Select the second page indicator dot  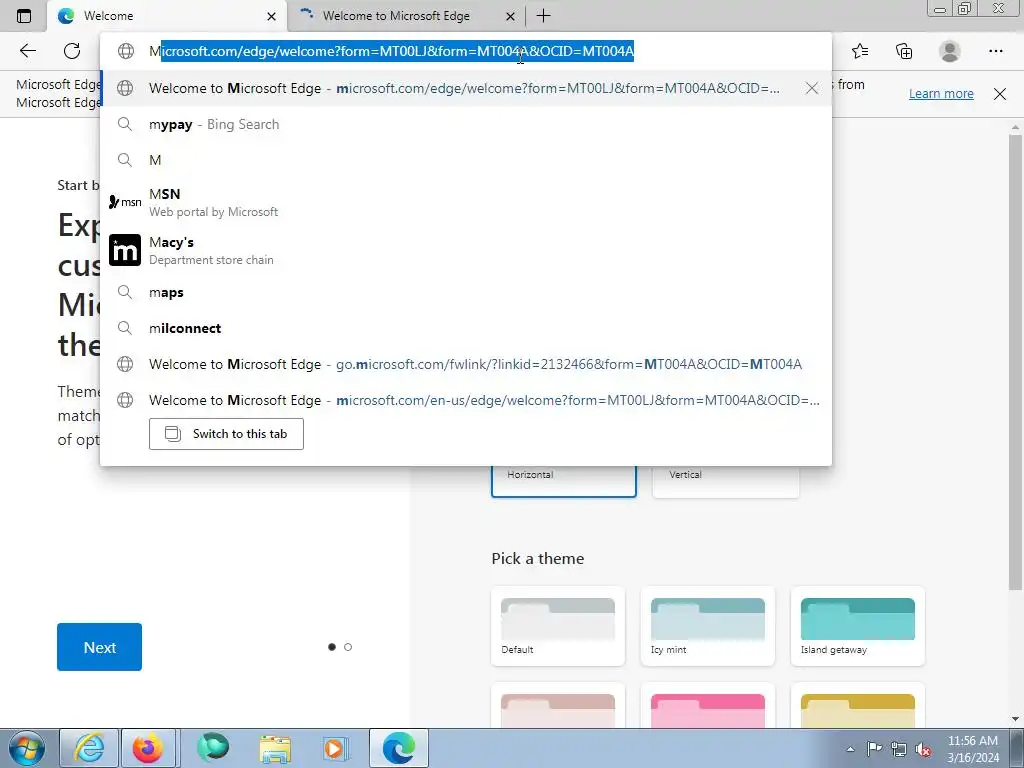(348, 647)
